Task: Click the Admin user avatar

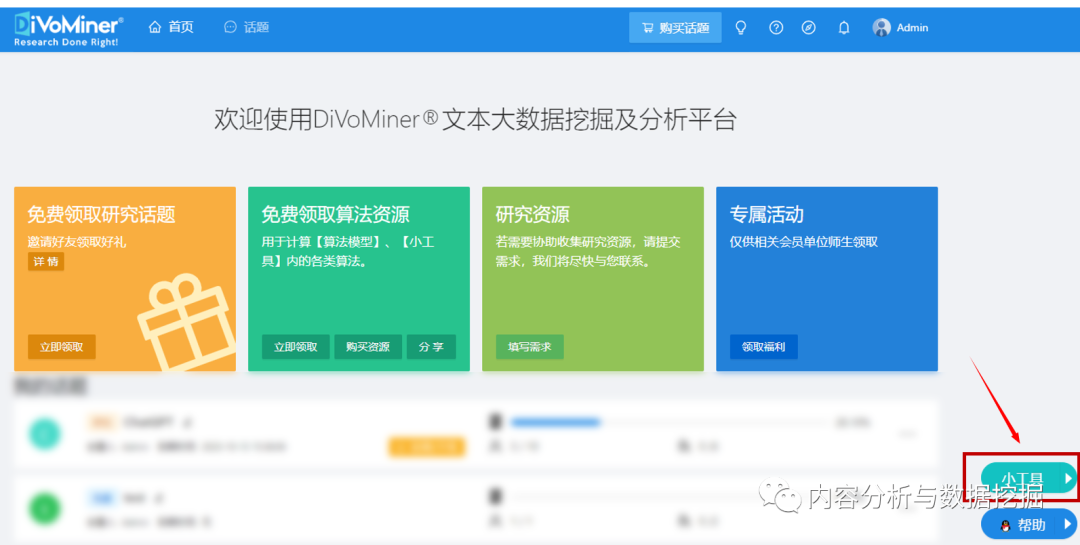Action: point(882,28)
